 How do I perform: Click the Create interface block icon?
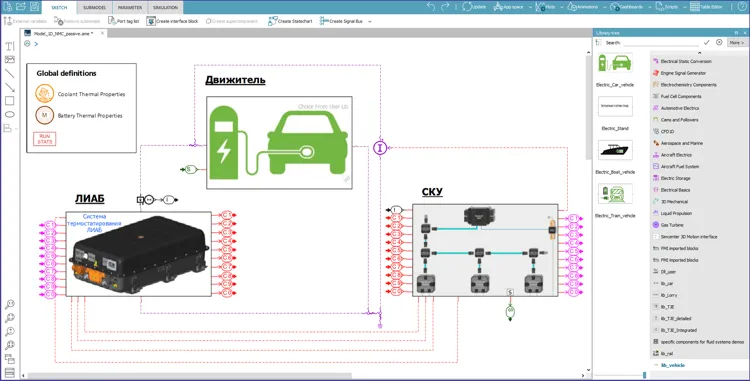pos(172,21)
